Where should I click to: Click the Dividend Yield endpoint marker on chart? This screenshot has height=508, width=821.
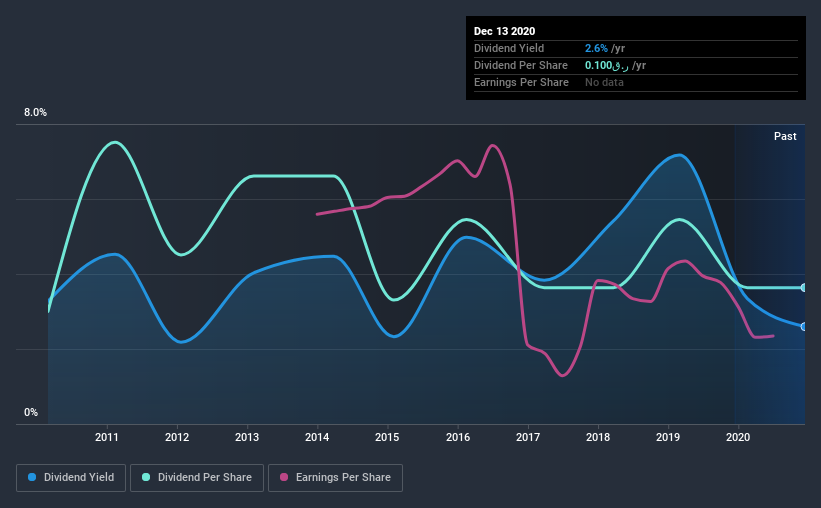(x=804, y=327)
